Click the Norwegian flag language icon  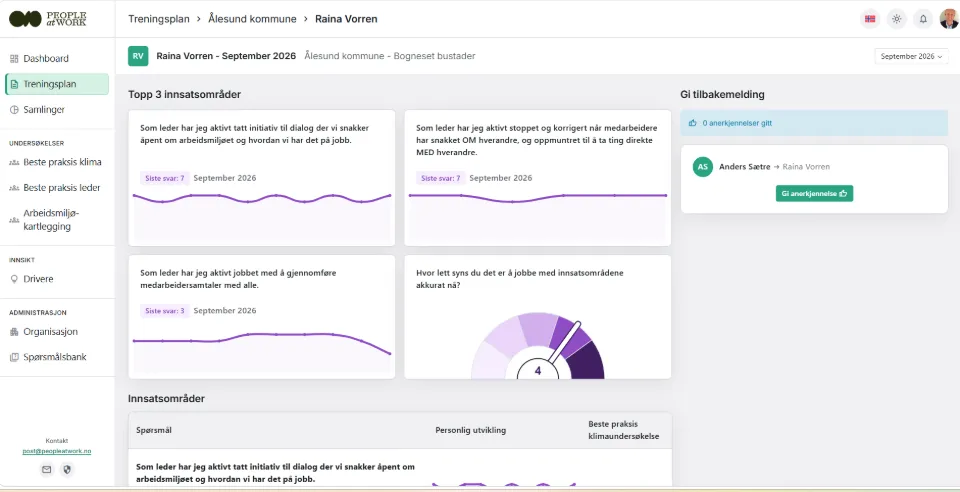coord(869,19)
